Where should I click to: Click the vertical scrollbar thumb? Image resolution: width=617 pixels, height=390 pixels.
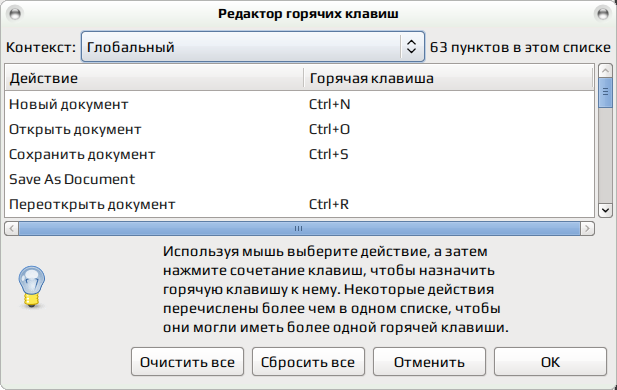point(605,92)
